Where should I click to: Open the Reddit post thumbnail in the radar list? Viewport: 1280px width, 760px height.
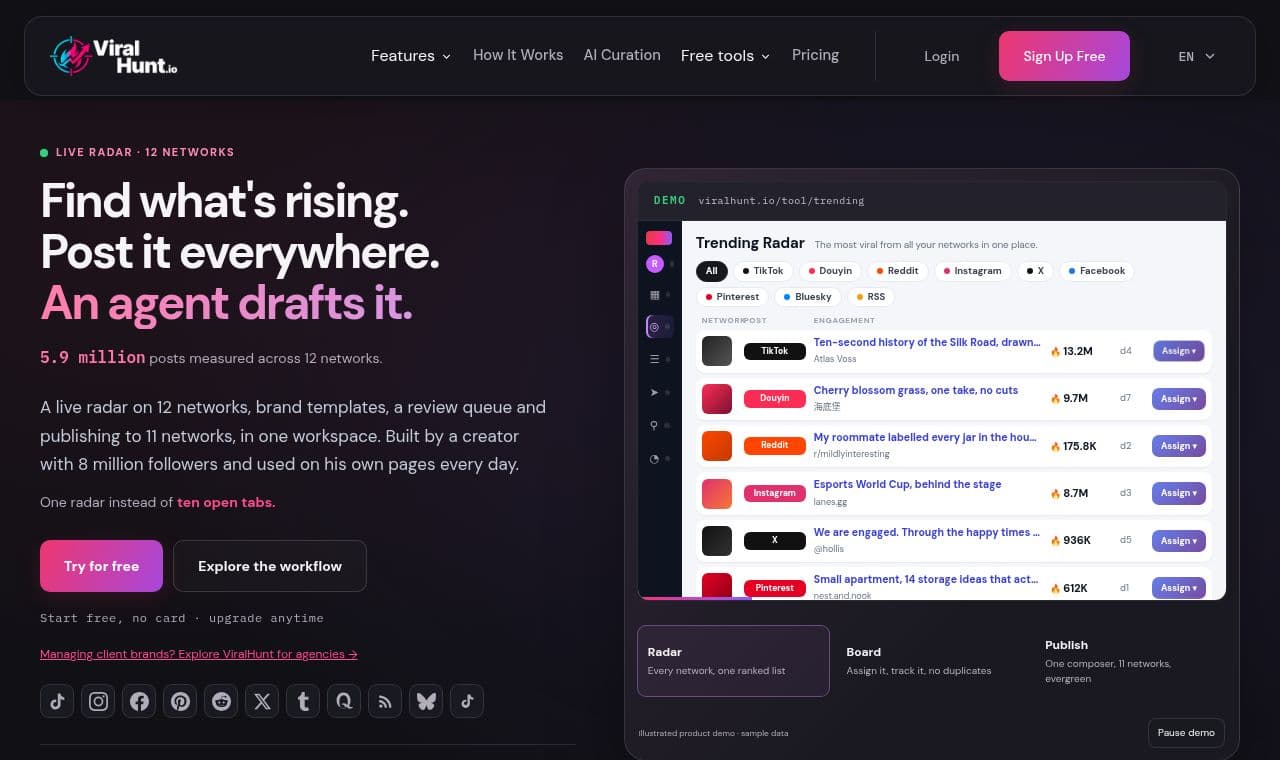tap(717, 446)
